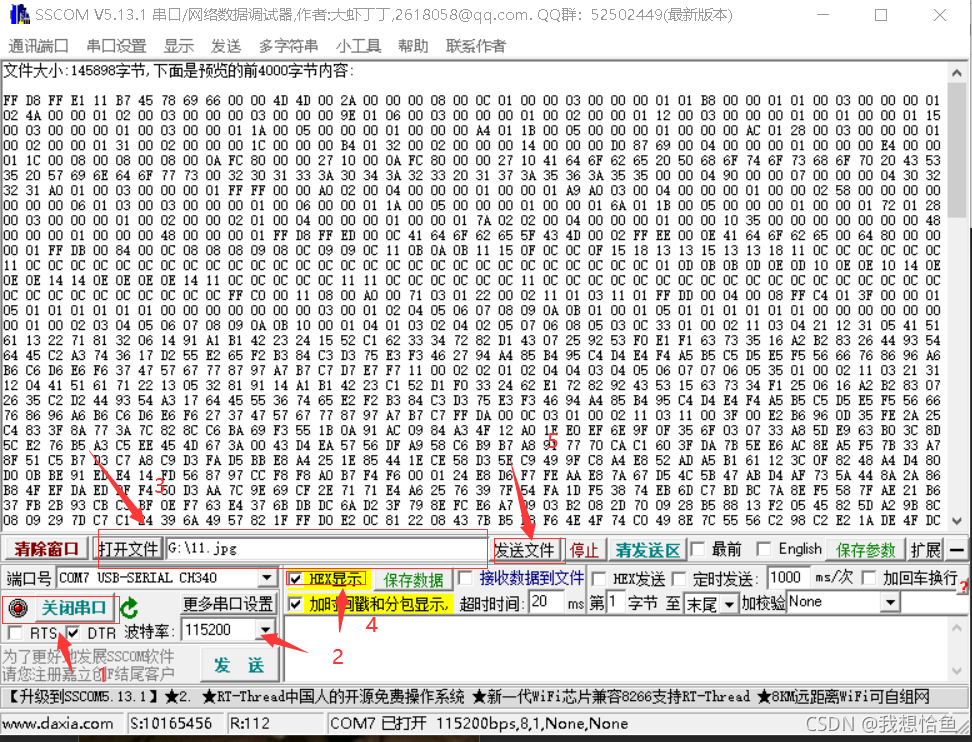Click the receive area vertical scrollbar thumb
The image size is (972, 742).
pyautogui.click(x=957, y=150)
